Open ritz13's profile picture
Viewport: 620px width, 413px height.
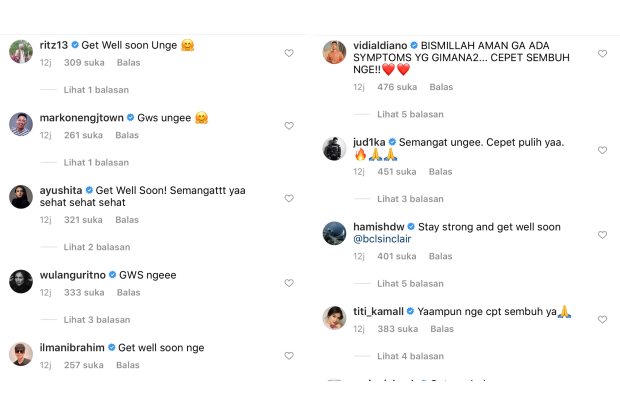click(x=21, y=52)
